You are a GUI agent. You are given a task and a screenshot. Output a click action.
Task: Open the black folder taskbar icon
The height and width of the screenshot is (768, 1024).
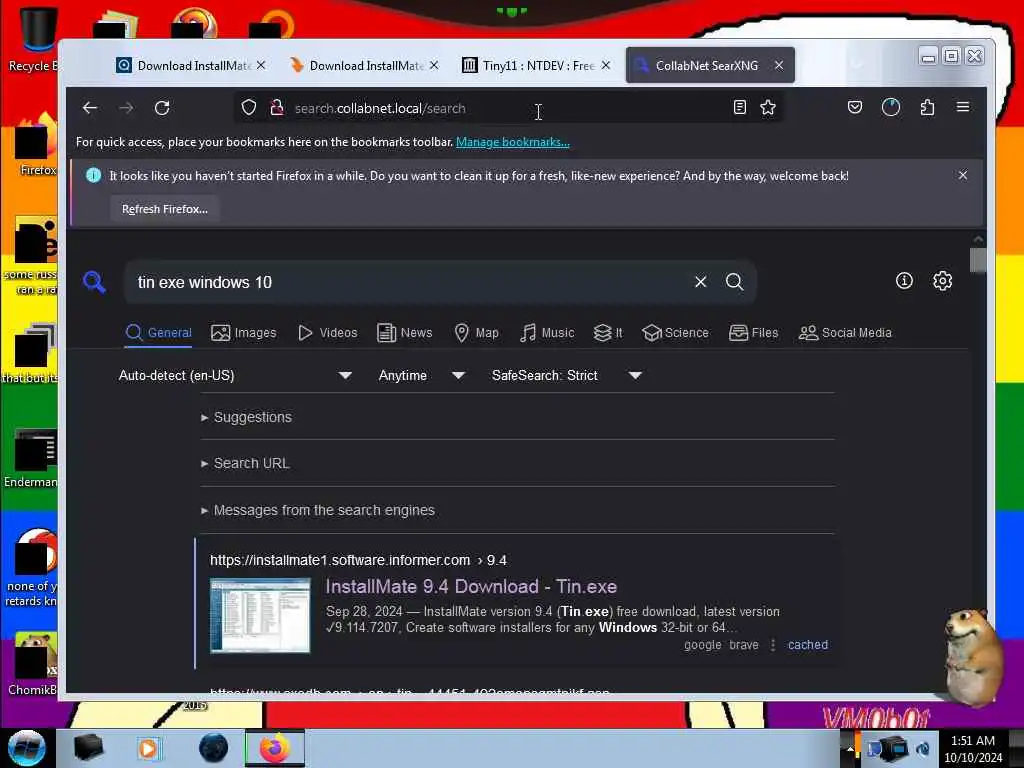[88, 748]
